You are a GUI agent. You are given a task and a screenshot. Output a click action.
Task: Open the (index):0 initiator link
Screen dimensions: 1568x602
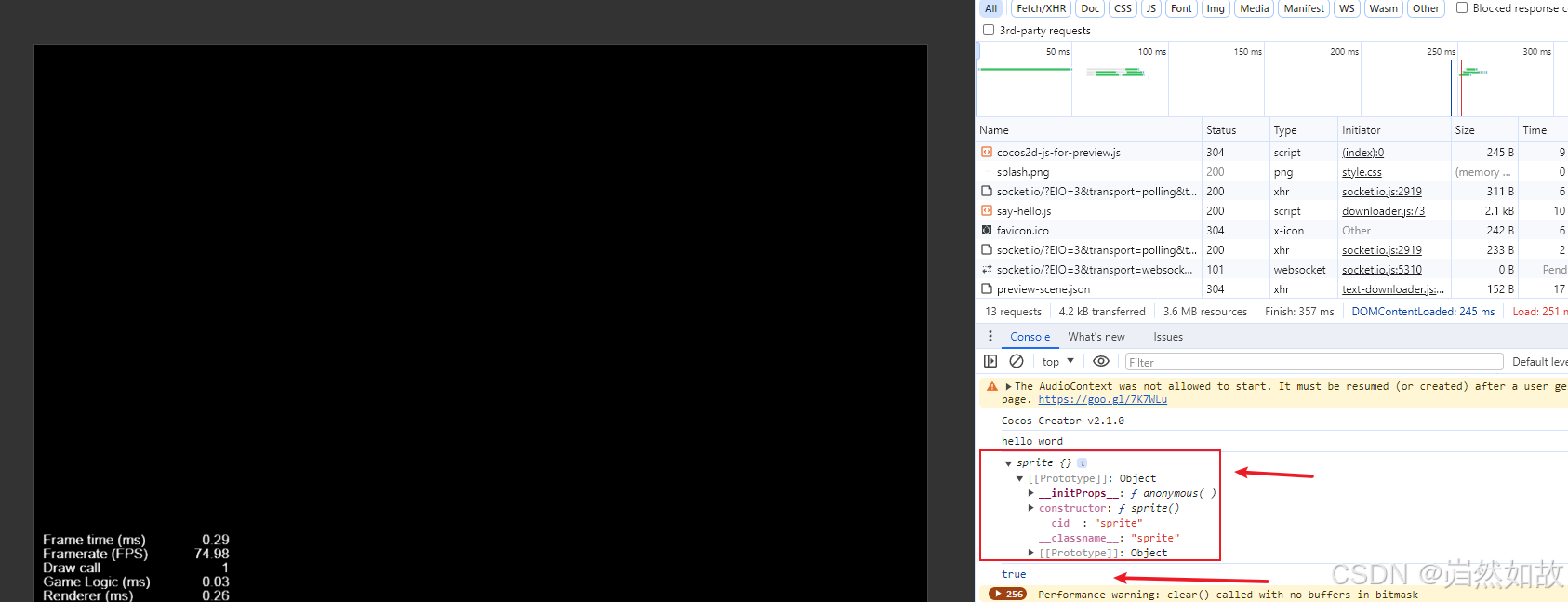(x=1362, y=153)
